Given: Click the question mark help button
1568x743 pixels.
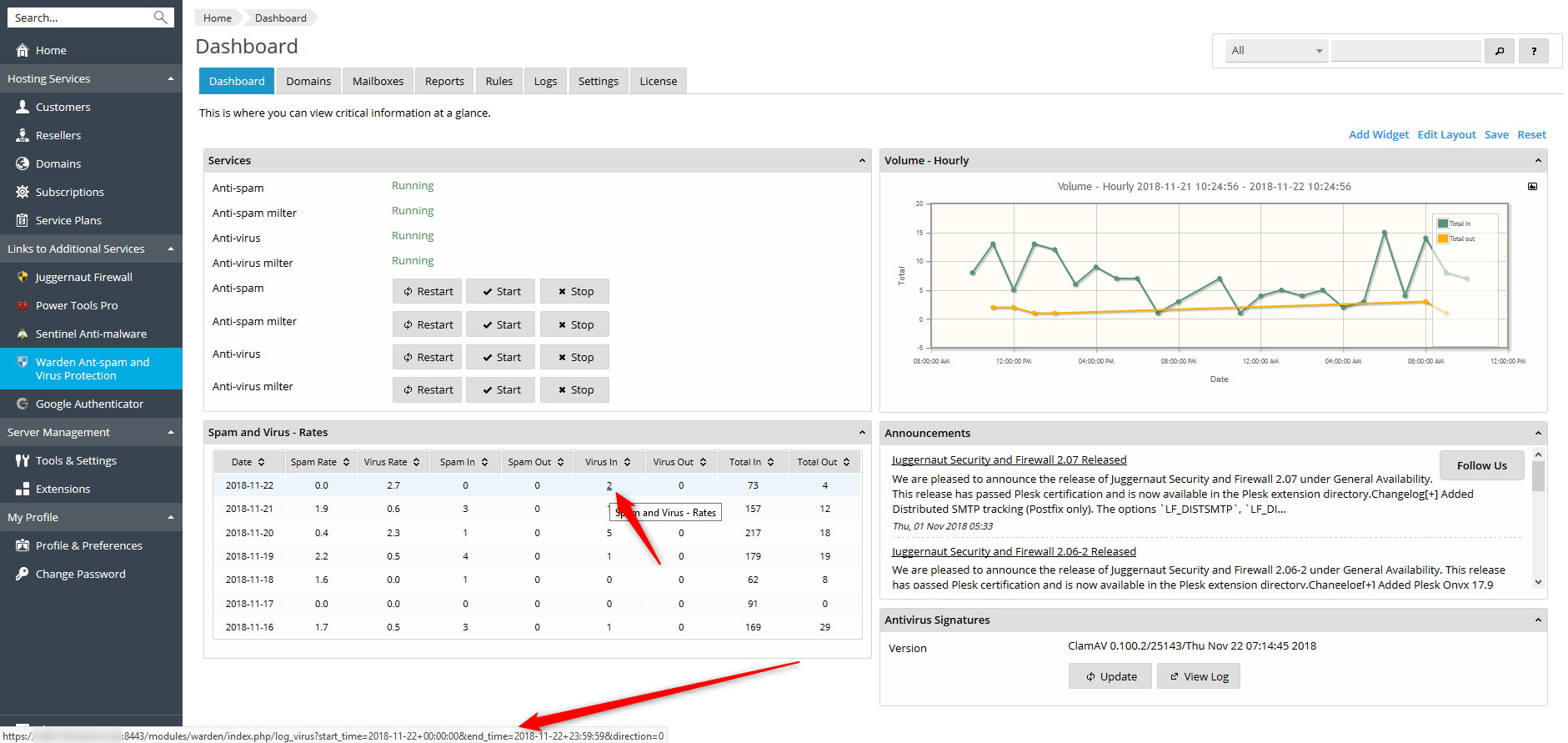Looking at the screenshot, I should (1534, 51).
